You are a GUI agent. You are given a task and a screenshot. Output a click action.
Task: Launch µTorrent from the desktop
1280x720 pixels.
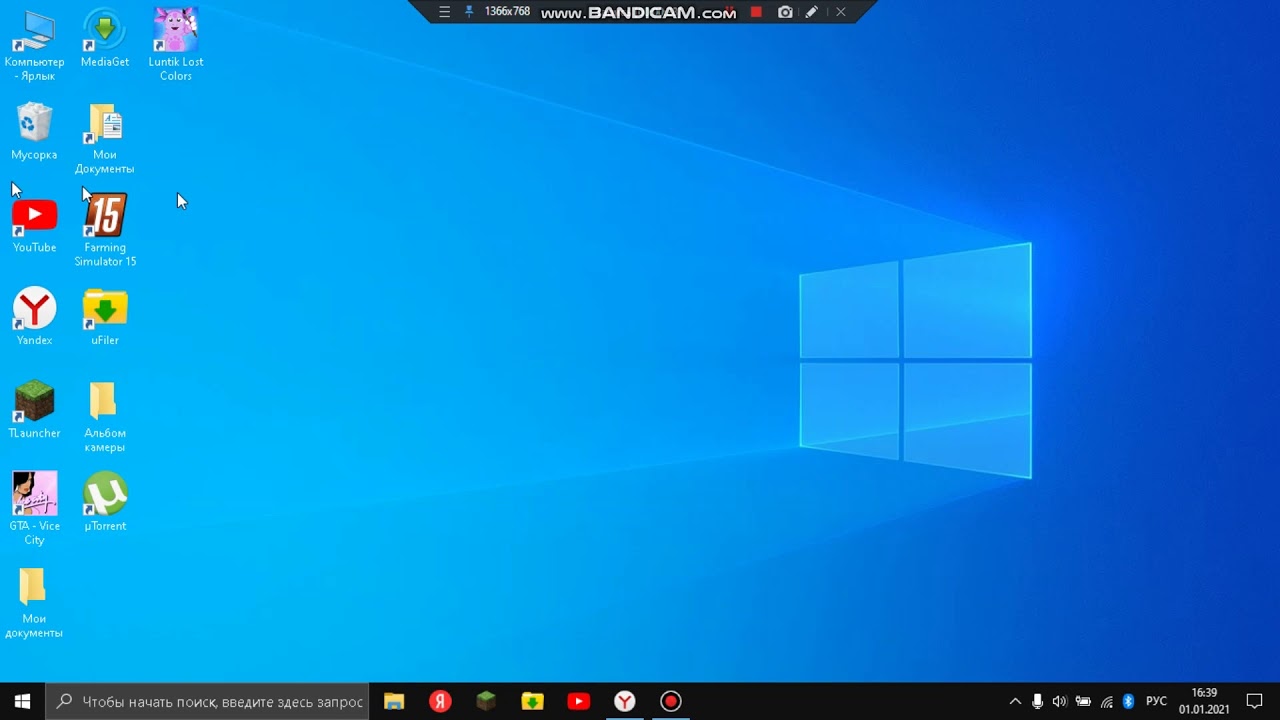click(105, 503)
